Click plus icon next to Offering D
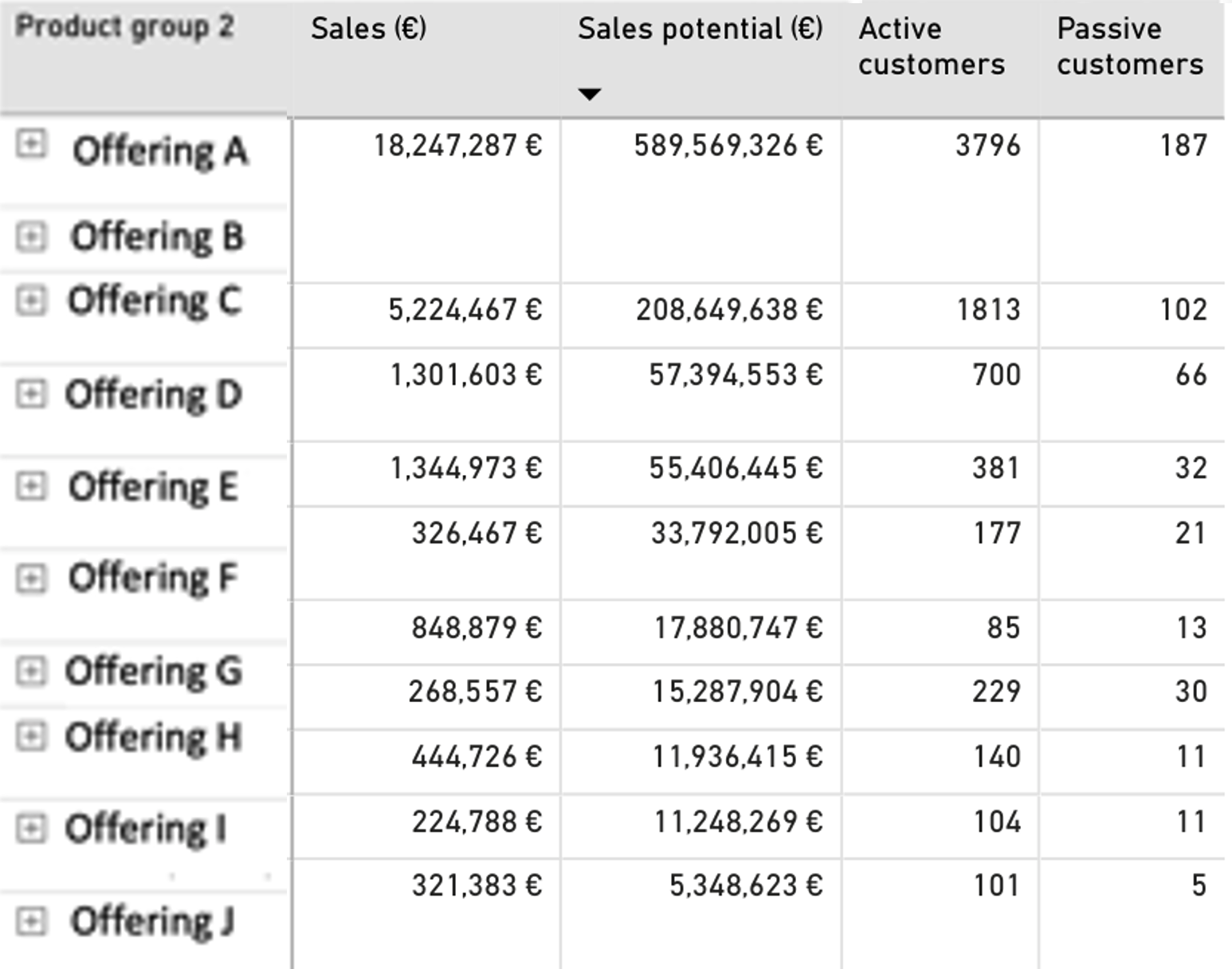Image resolution: width=1232 pixels, height=969 pixels. click(31, 394)
